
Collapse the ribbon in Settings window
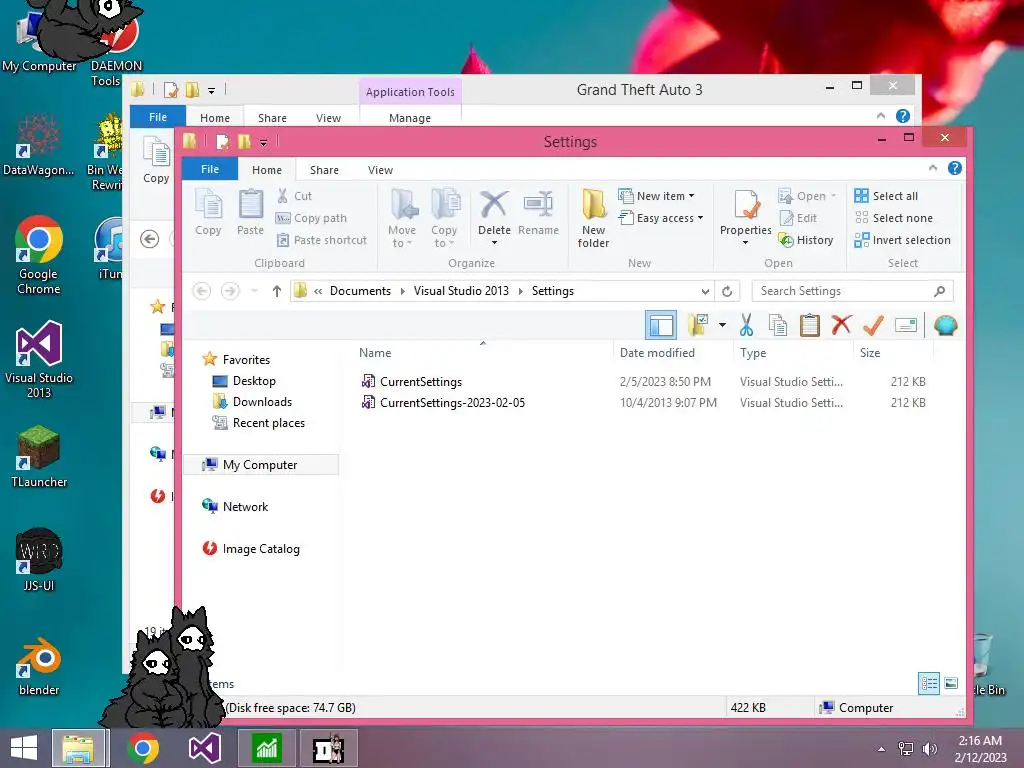[x=933, y=168]
